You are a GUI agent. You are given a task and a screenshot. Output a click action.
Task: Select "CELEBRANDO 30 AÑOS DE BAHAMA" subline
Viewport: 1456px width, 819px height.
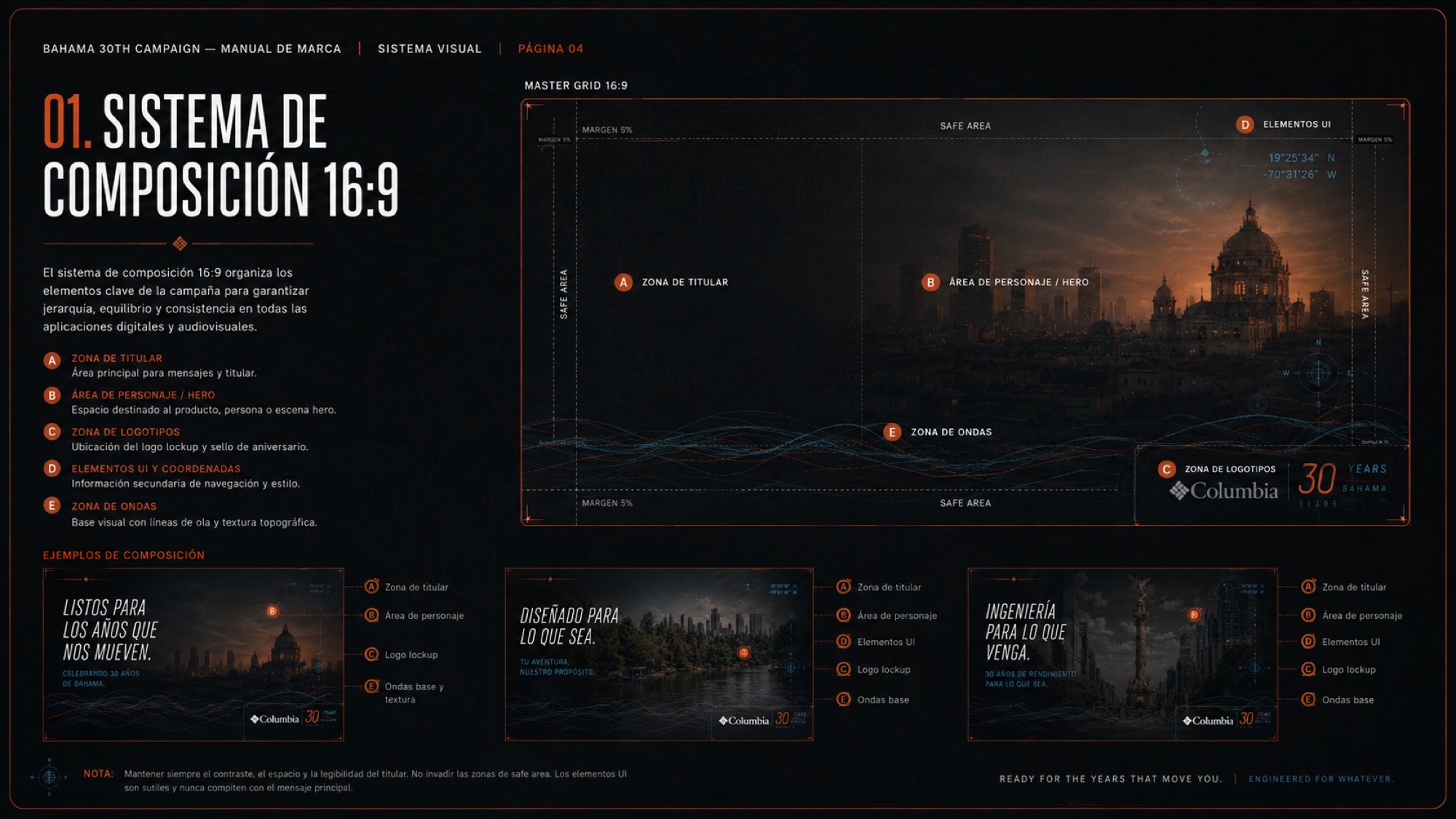[x=100, y=678]
